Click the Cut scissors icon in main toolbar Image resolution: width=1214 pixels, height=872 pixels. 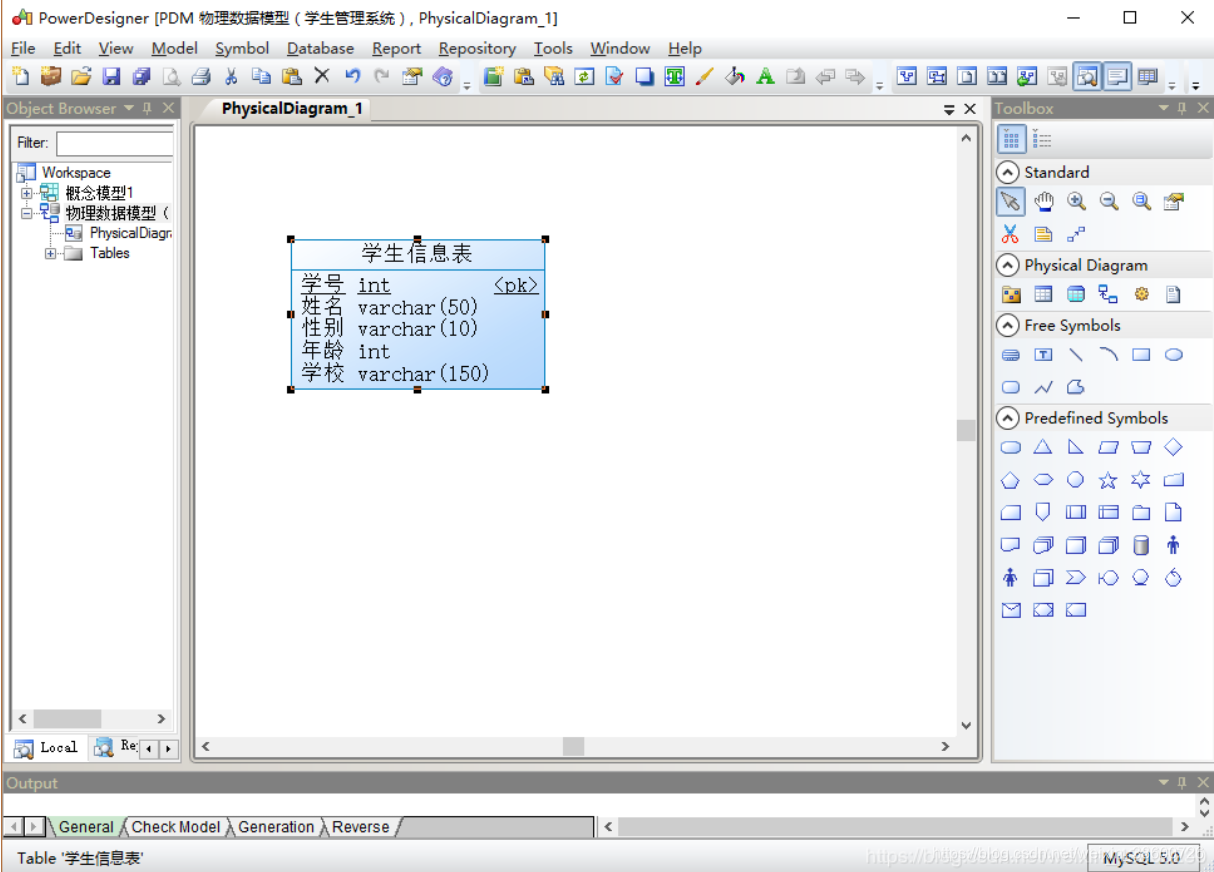click(x=231, y=77)
